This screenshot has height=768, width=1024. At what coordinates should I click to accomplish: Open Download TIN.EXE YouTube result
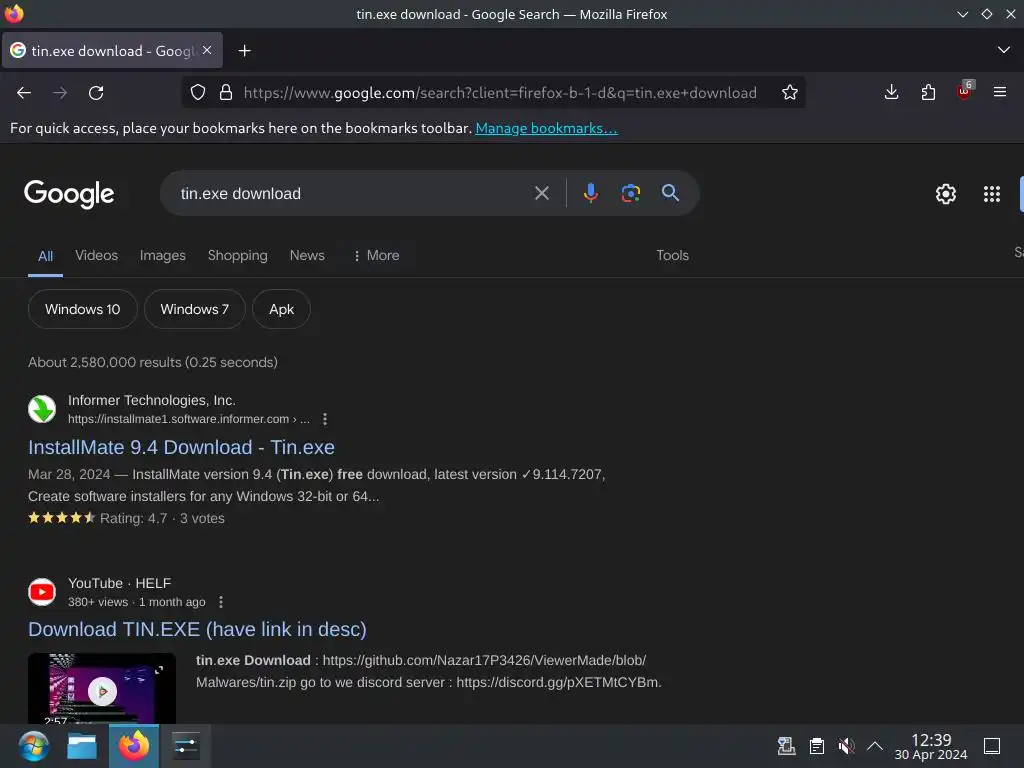pos(197,630)
